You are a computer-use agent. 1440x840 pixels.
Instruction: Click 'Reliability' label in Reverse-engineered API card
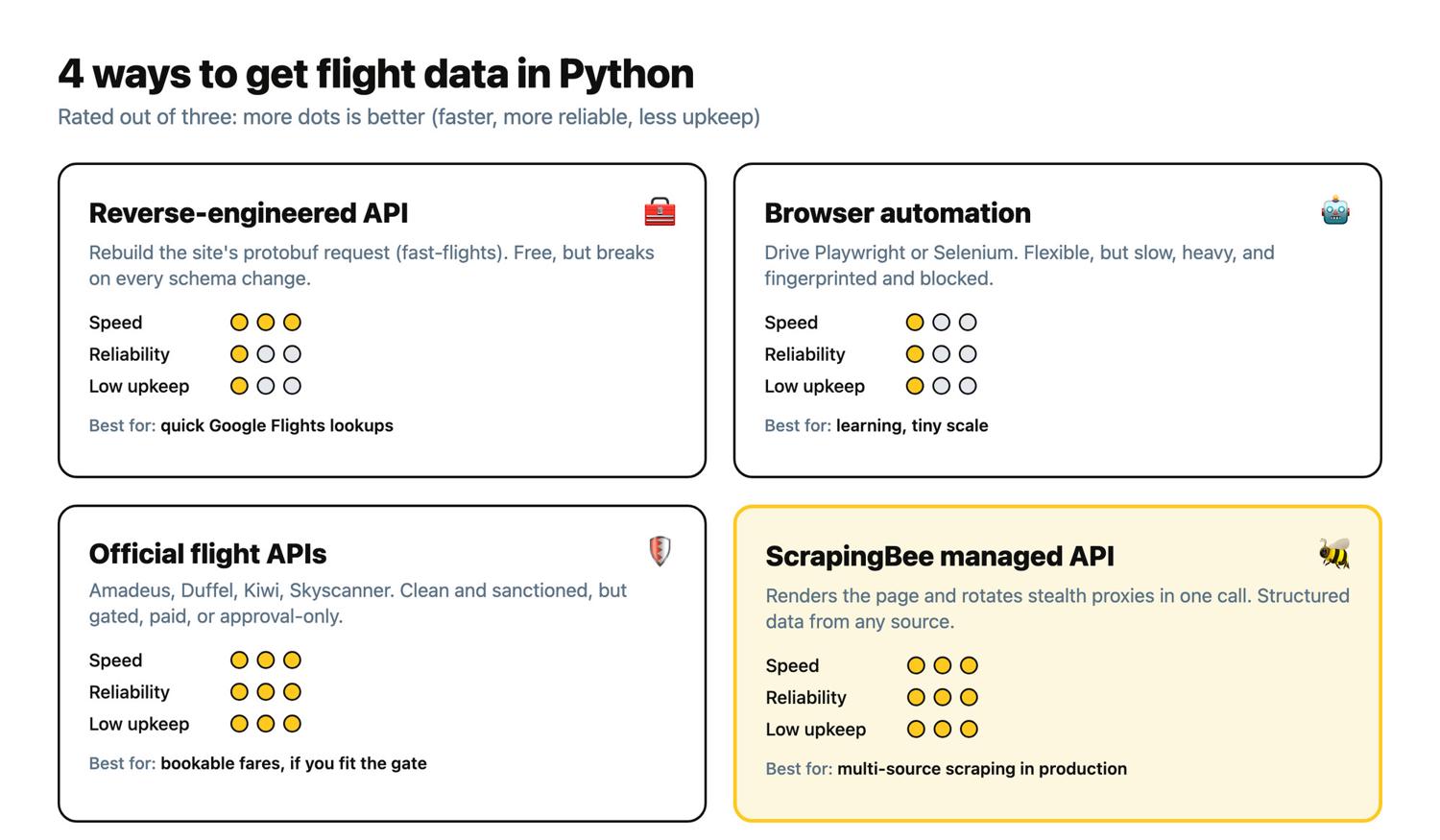(129, 354)
